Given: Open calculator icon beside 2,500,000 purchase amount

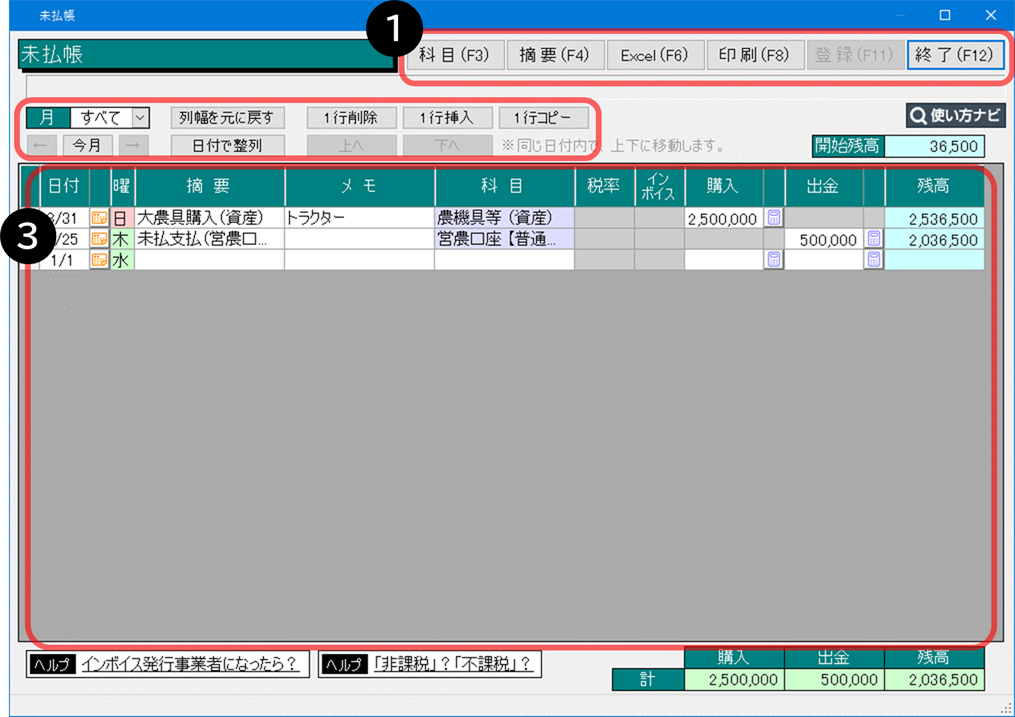Looking at the screenshot, I should click(773, 218).
